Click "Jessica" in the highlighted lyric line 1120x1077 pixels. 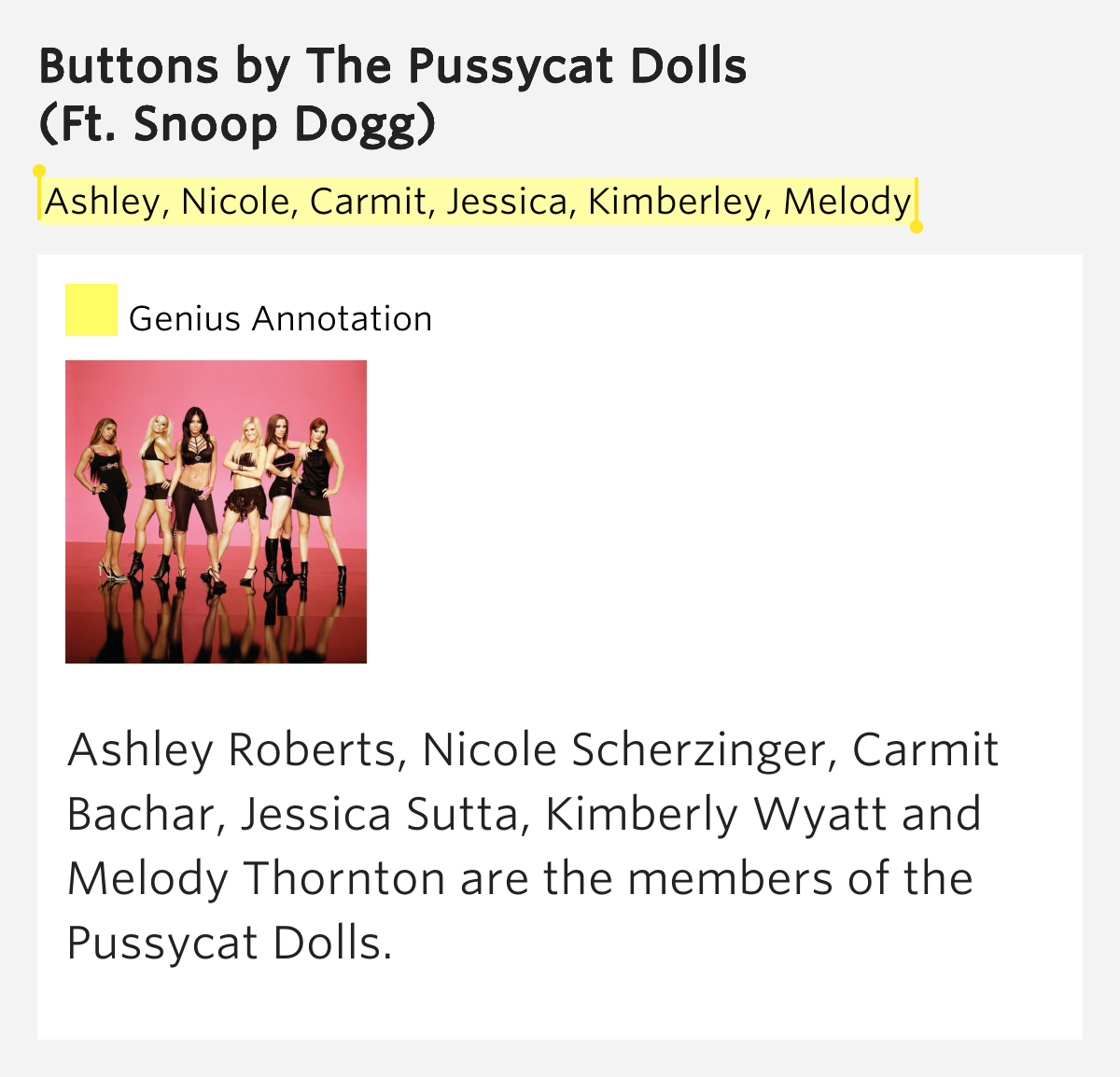507,202
